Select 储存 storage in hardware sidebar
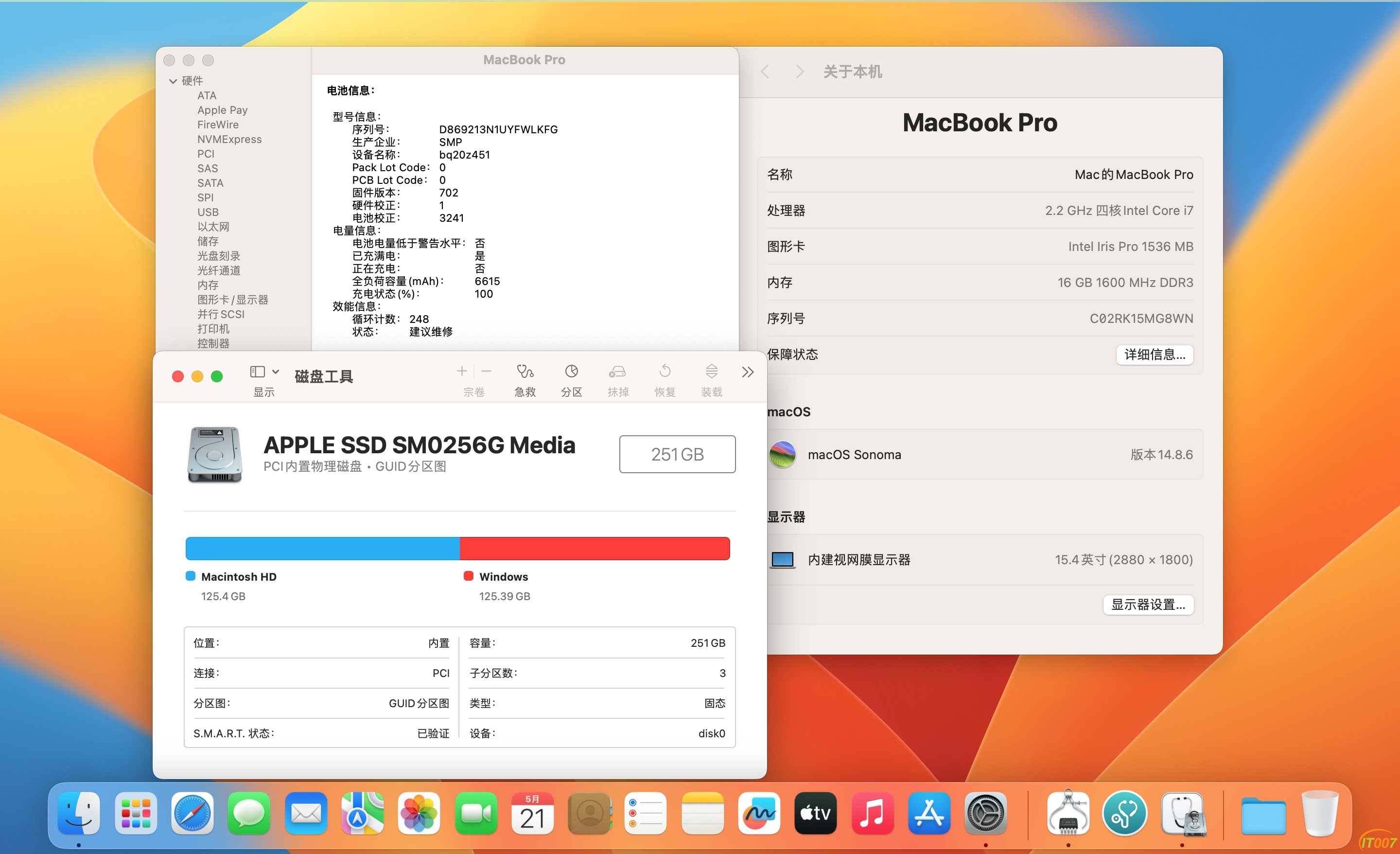This screenshot has width=1400, height=854. coord(208,241)
